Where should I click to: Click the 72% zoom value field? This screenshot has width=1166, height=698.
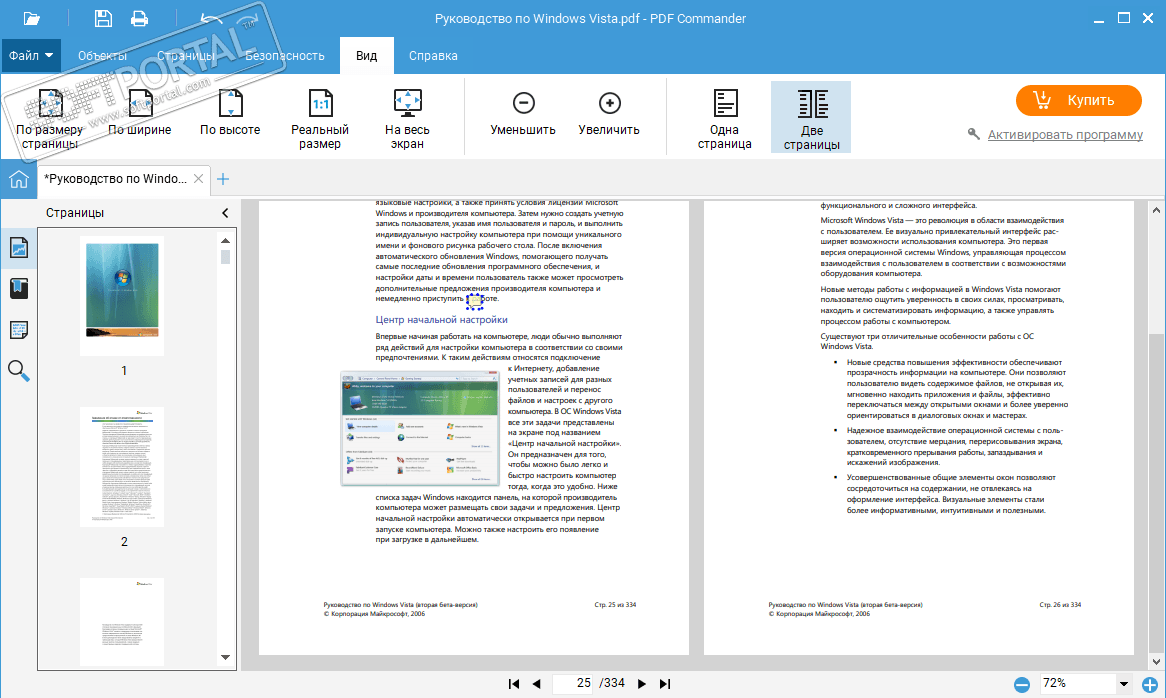1077,684
